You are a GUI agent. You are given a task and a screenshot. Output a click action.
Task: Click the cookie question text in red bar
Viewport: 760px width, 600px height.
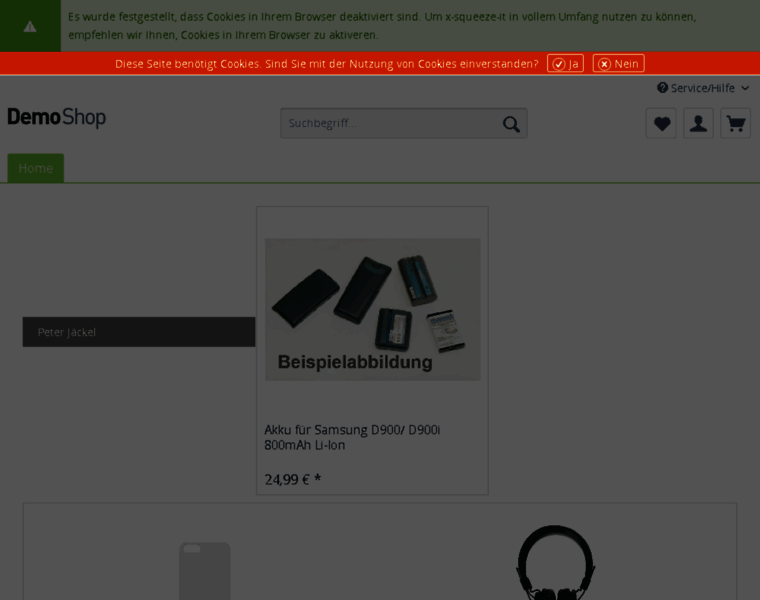click(327, 63)
